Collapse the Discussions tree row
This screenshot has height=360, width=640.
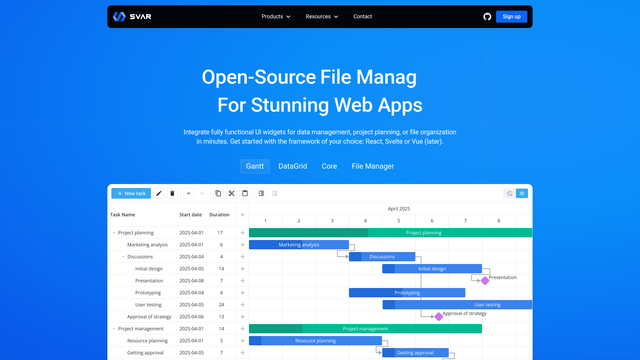(123, 257)
